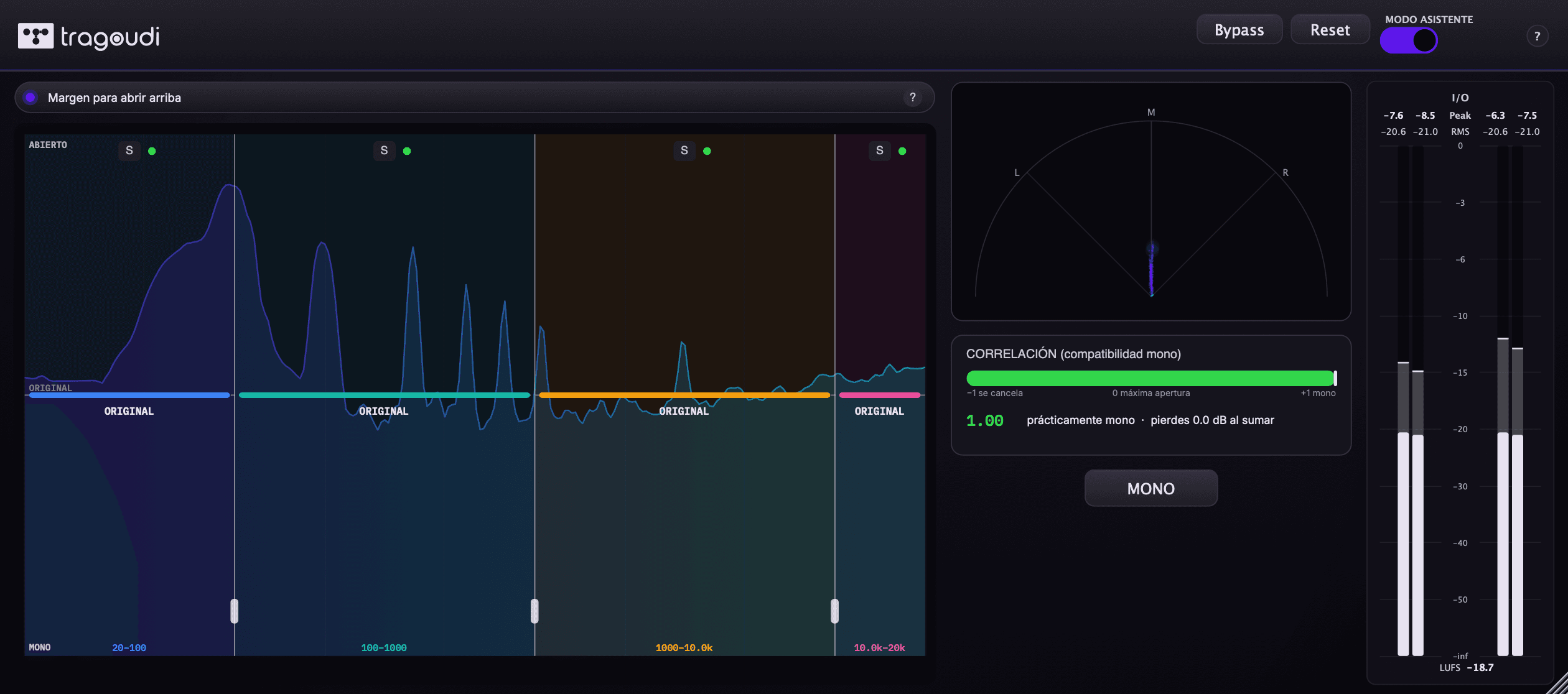Image resolution: width=1568 pixels, height=694 pixels.
Task: Click the L label on the vectorscope
Action: pyautogui.click(x=1017, y=173)
